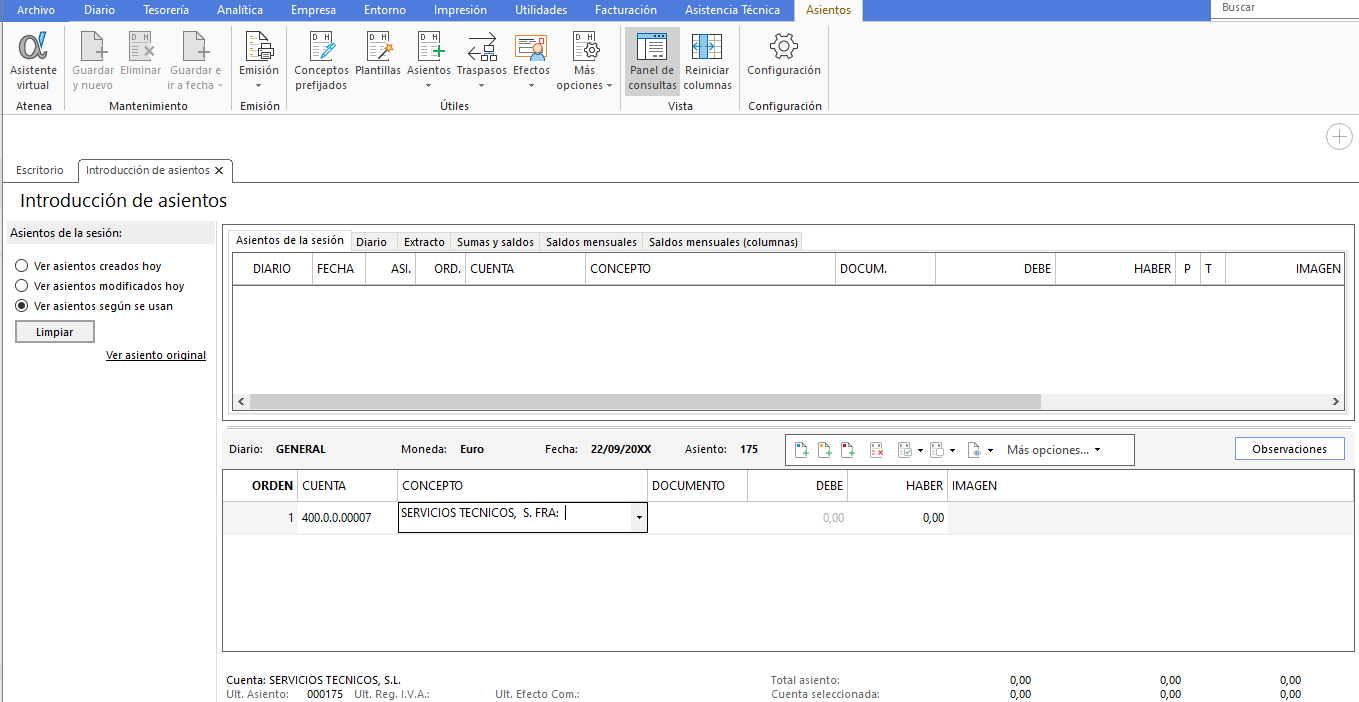The image size is (1359, 702).
Task: Click the delete line red-cross icon
Action: pyautogui.click(x=876, y=450)
